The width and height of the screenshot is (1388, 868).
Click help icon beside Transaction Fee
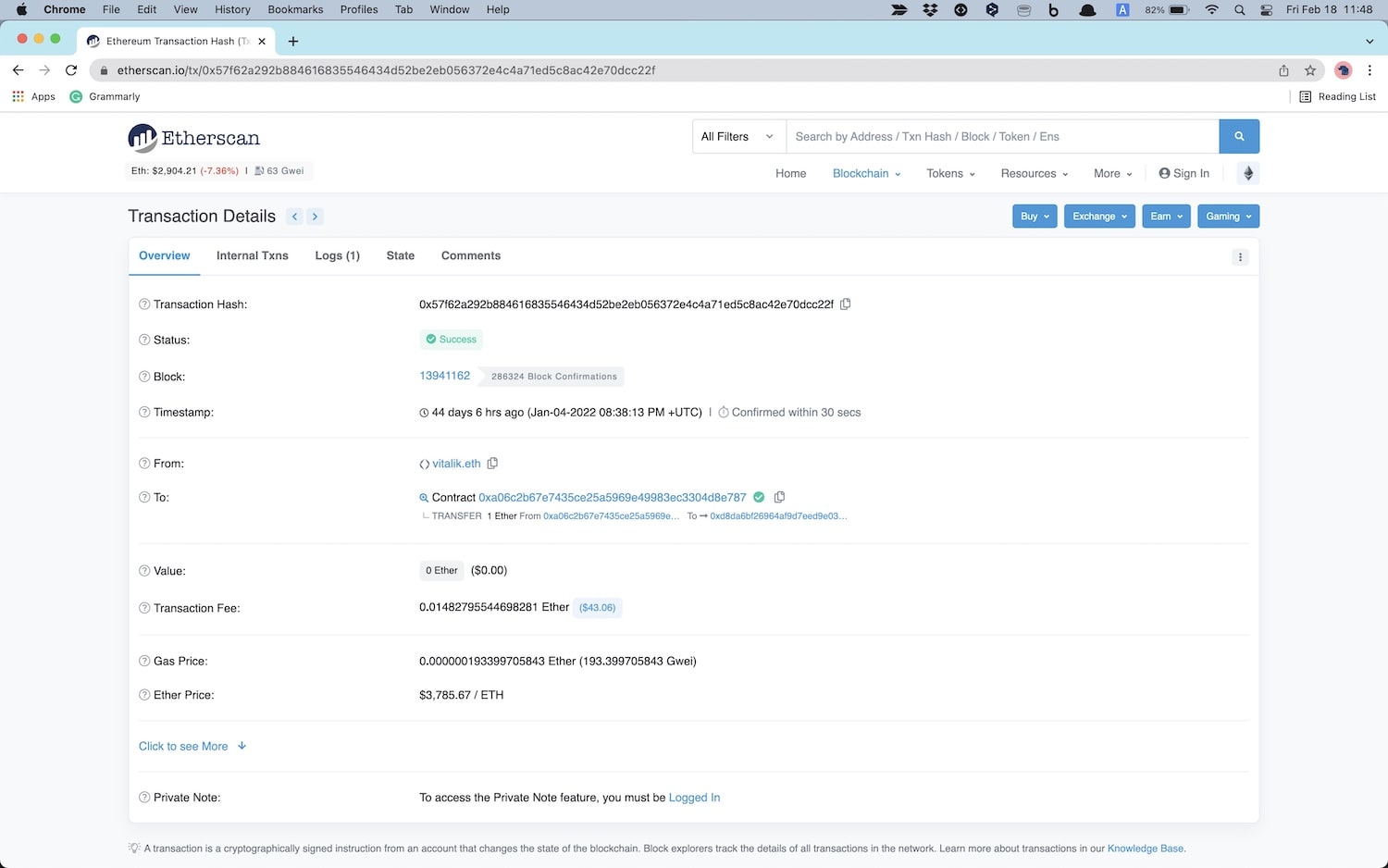click(x=144, y=608)
